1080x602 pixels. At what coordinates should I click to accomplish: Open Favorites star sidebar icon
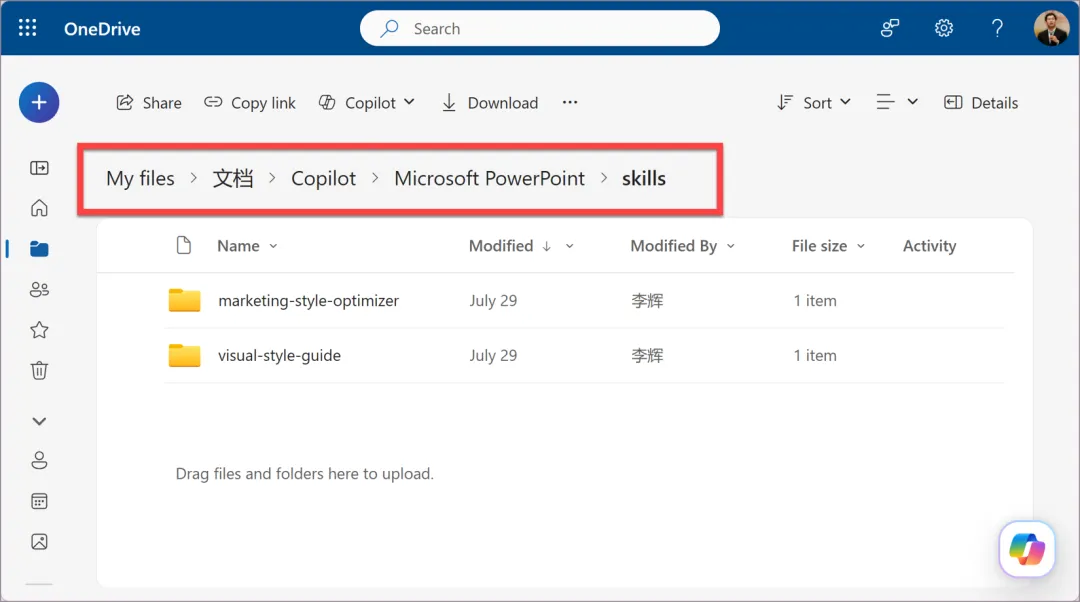(39, 330)
